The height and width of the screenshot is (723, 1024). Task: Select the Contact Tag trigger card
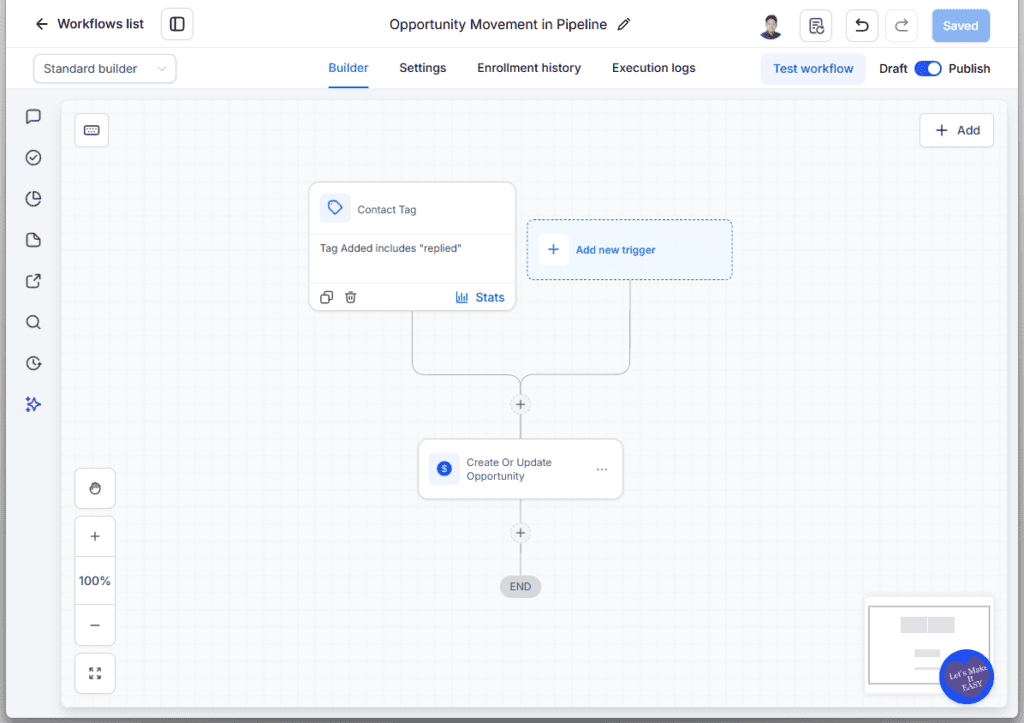coord(412,246)
